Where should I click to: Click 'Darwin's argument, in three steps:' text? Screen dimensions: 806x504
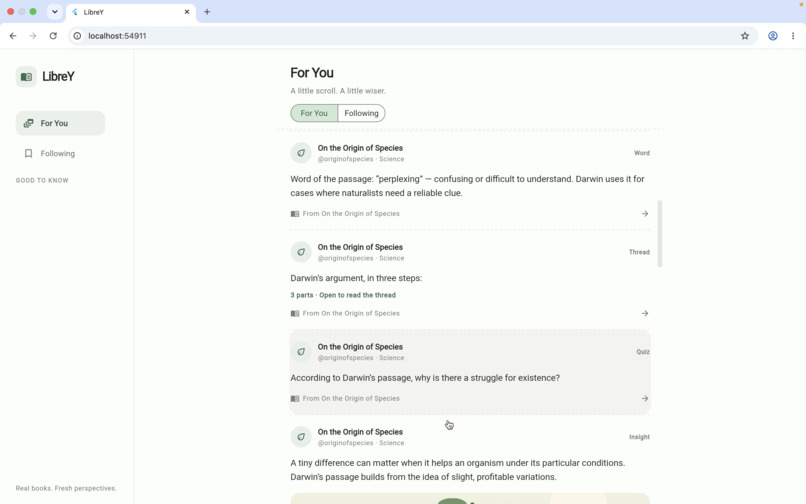coord(356,278)
